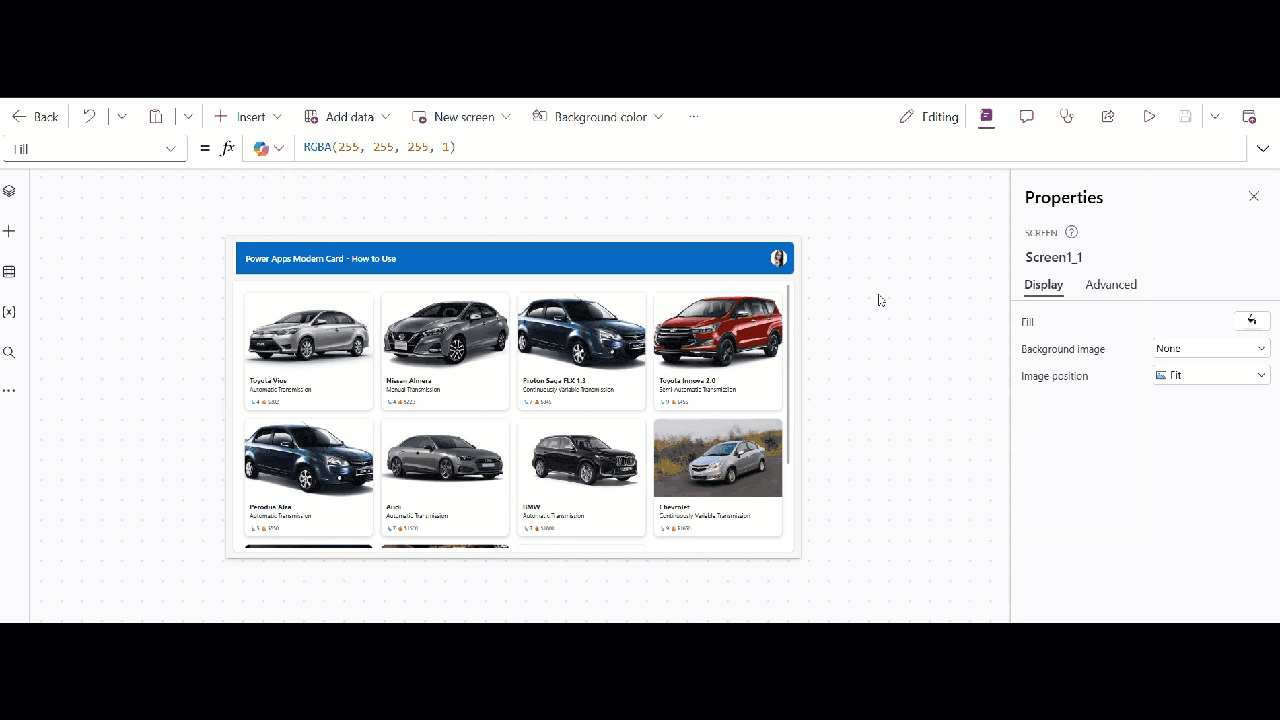Click the Fill color picker swatch

point(1252,321)
